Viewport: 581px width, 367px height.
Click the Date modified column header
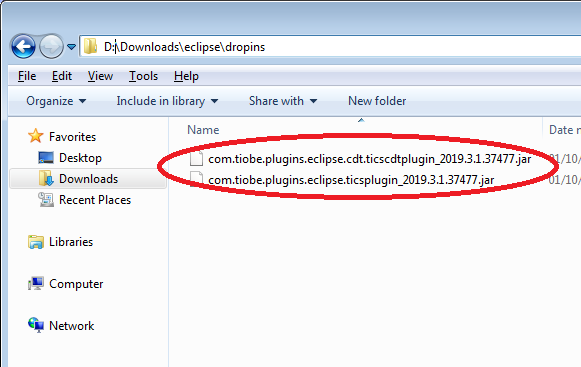565,130
